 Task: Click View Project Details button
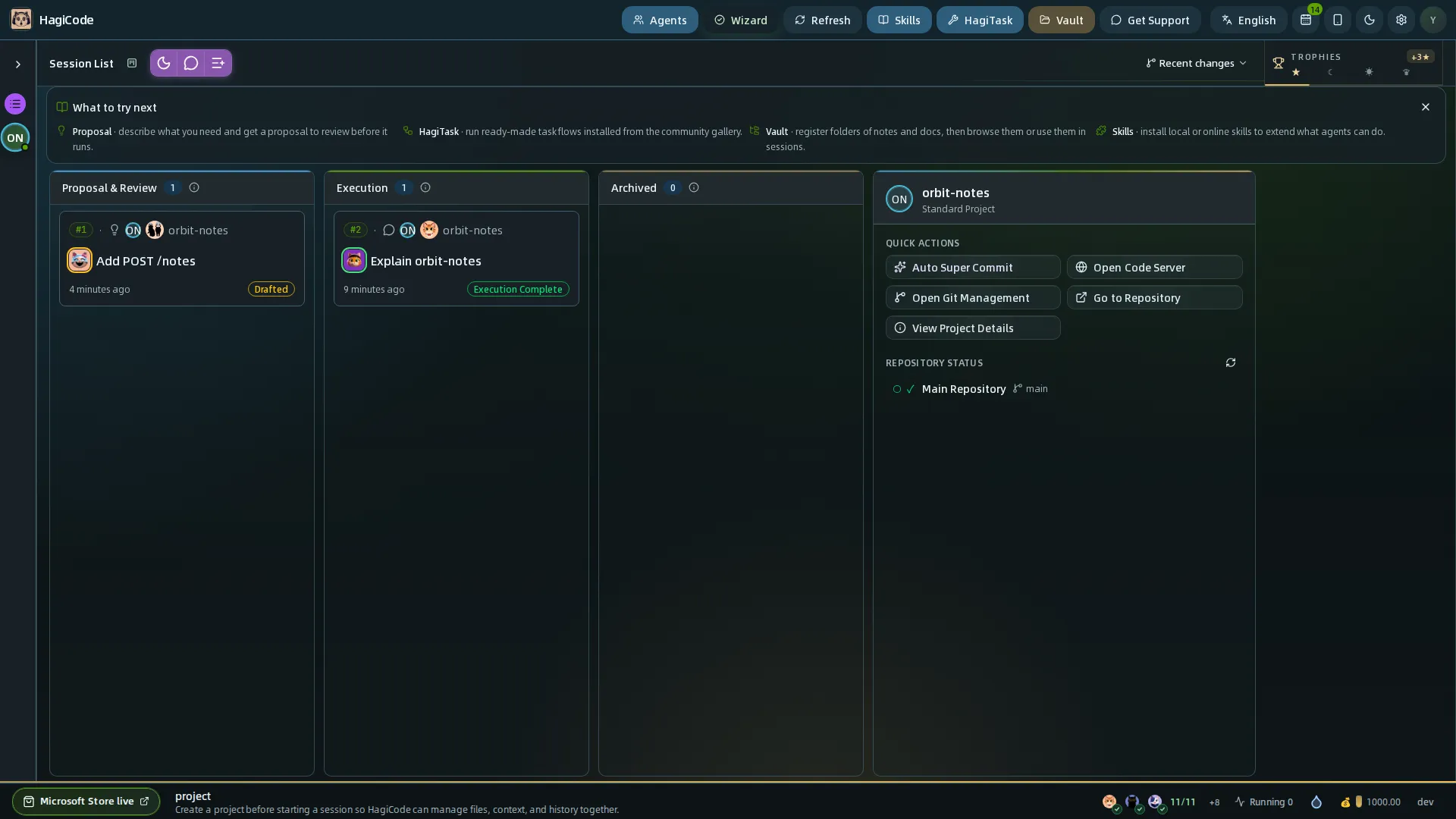pyautogui.click(x=973, y=328)
